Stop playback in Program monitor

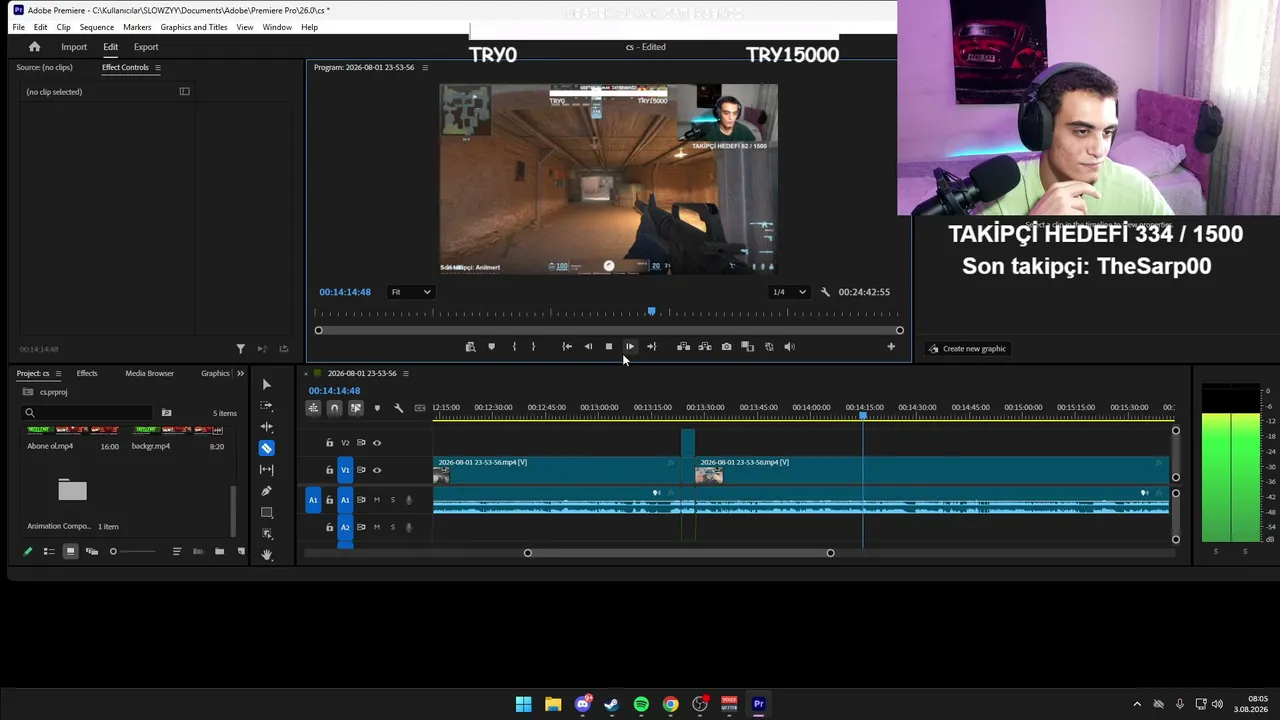(608, 347)
